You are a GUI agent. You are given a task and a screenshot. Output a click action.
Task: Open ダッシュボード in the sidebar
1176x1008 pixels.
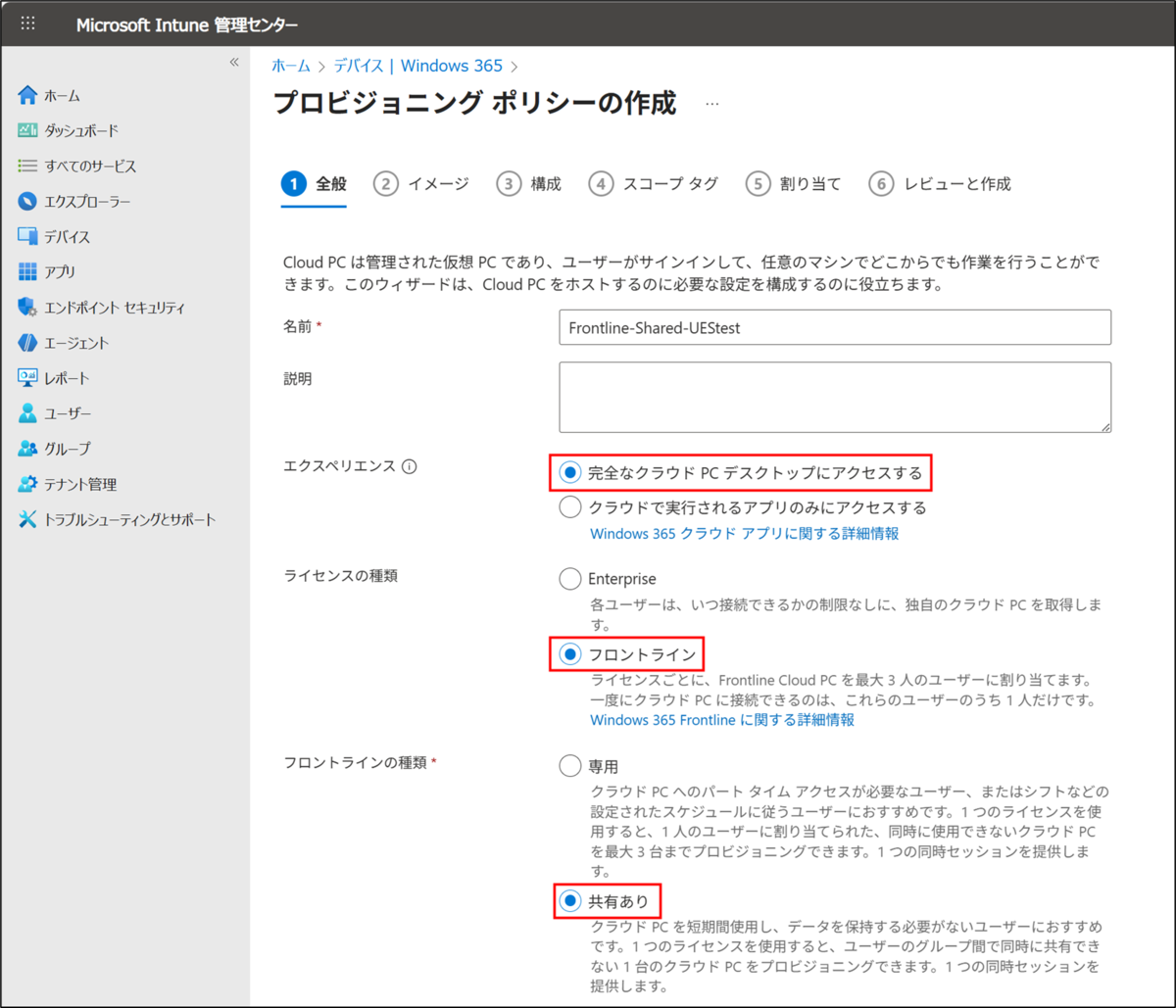coord(82,131)
